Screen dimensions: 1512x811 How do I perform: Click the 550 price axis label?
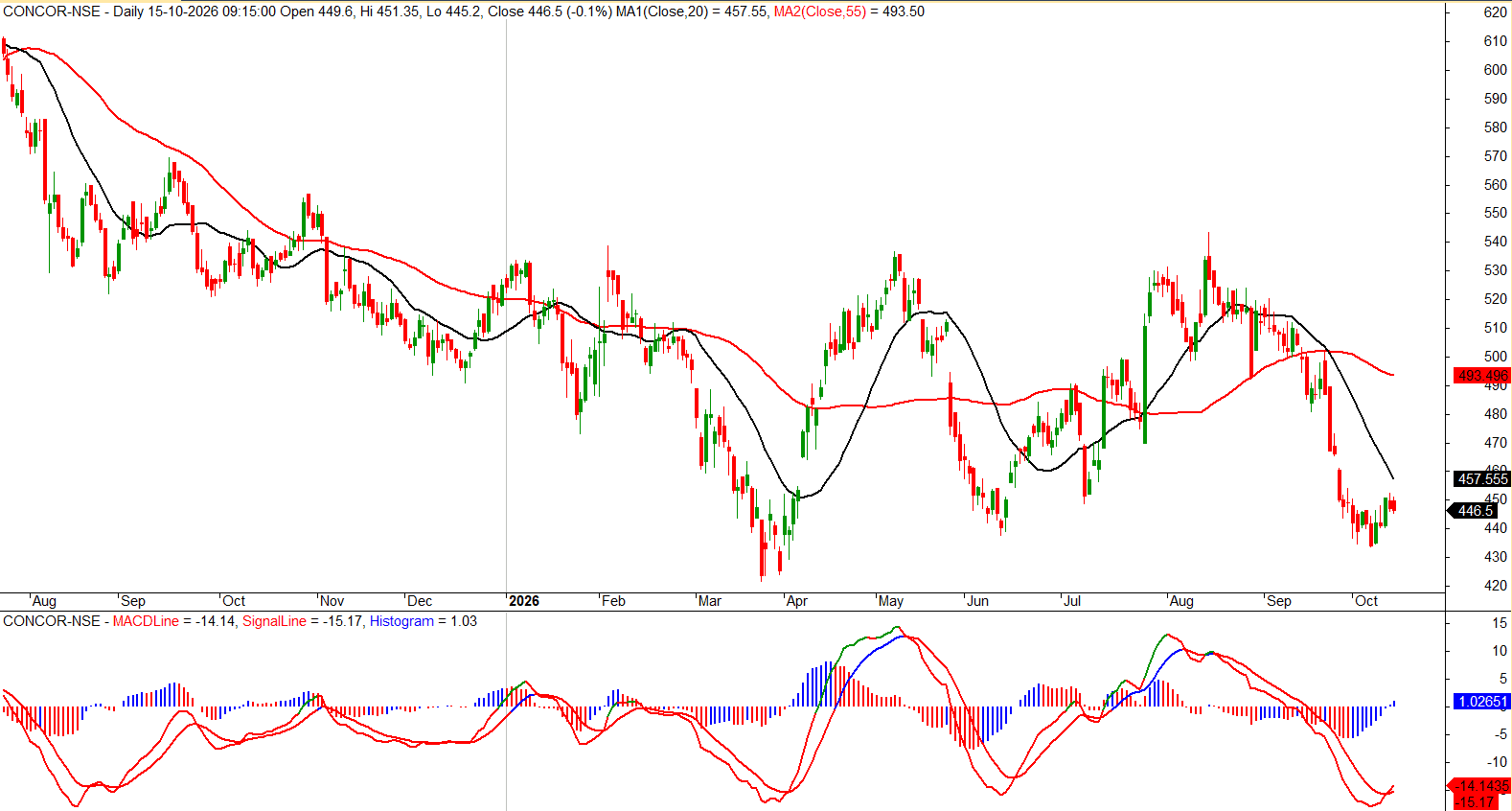(x=1495, y=213)
